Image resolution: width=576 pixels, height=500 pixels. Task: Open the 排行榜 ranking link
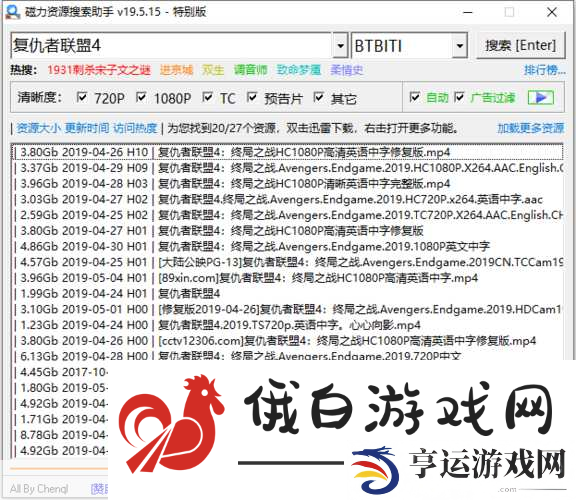(544, 70)
